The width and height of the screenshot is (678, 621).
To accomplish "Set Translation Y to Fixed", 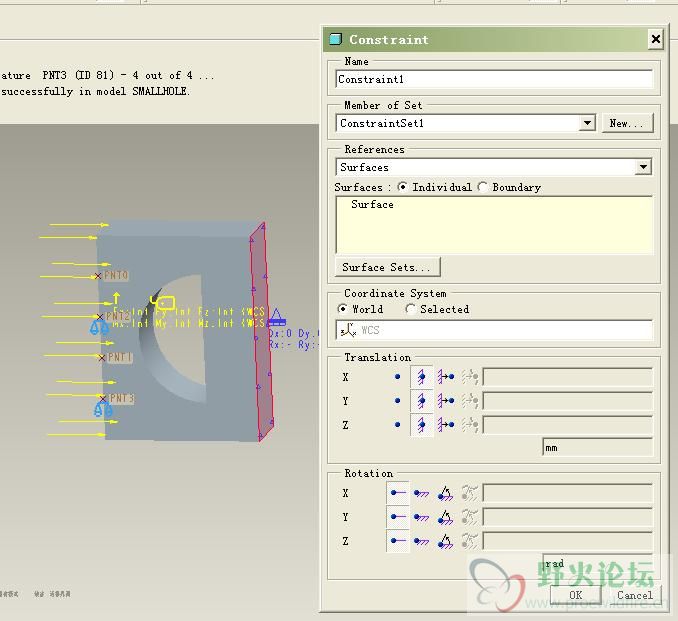I will (421, 401).
